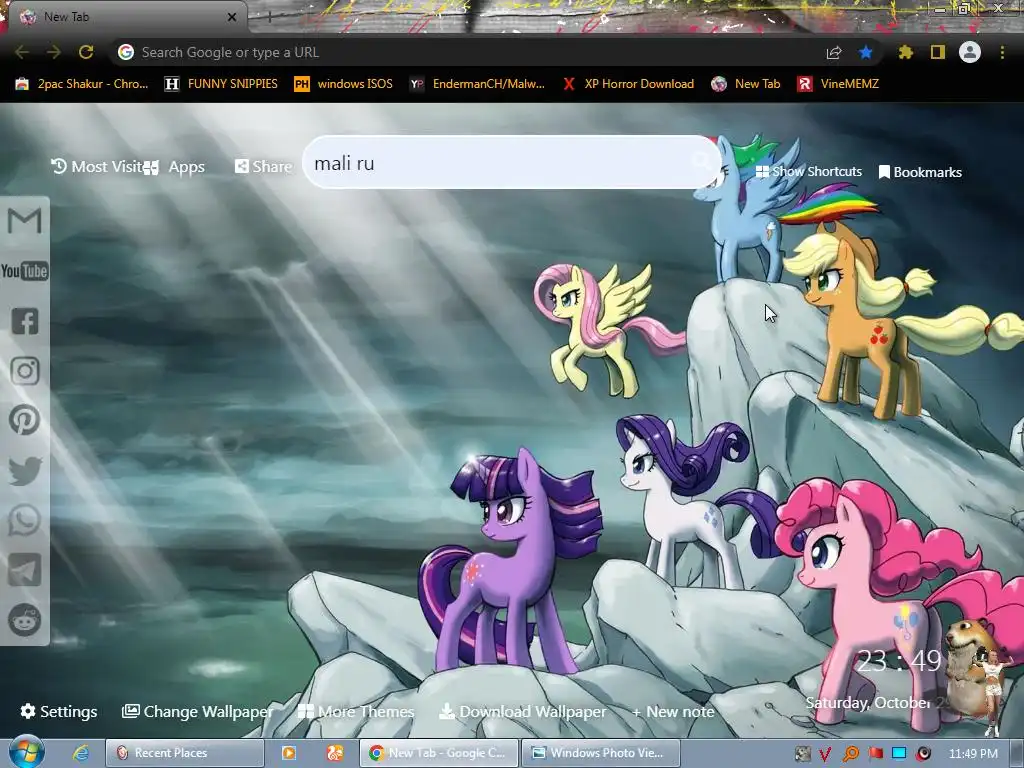Screen dimensions: 1024x768
Task: Click the share page icon in address bar
Action: (x=834, y=52)
